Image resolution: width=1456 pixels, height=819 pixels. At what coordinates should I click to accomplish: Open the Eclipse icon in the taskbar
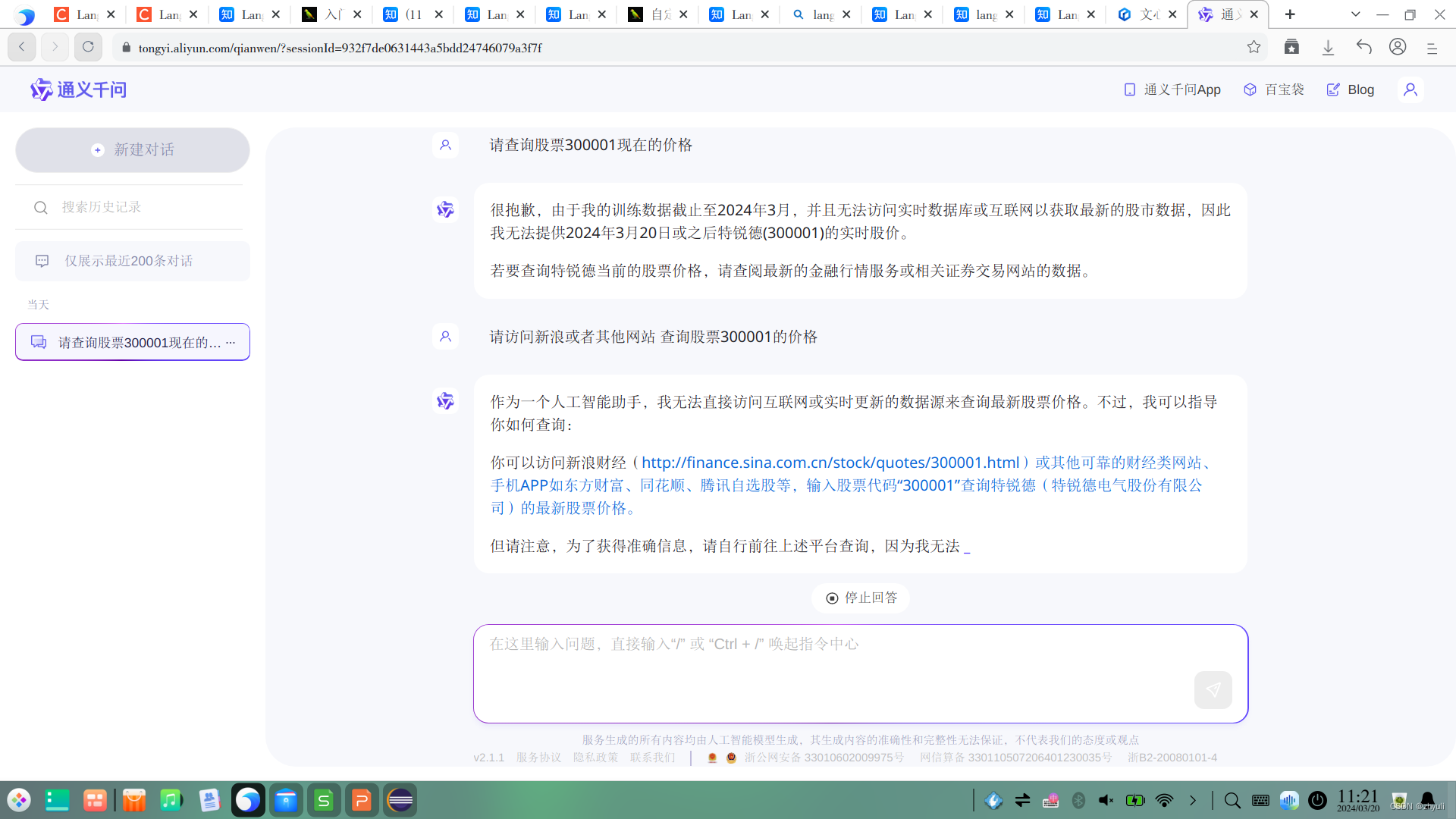400,800
